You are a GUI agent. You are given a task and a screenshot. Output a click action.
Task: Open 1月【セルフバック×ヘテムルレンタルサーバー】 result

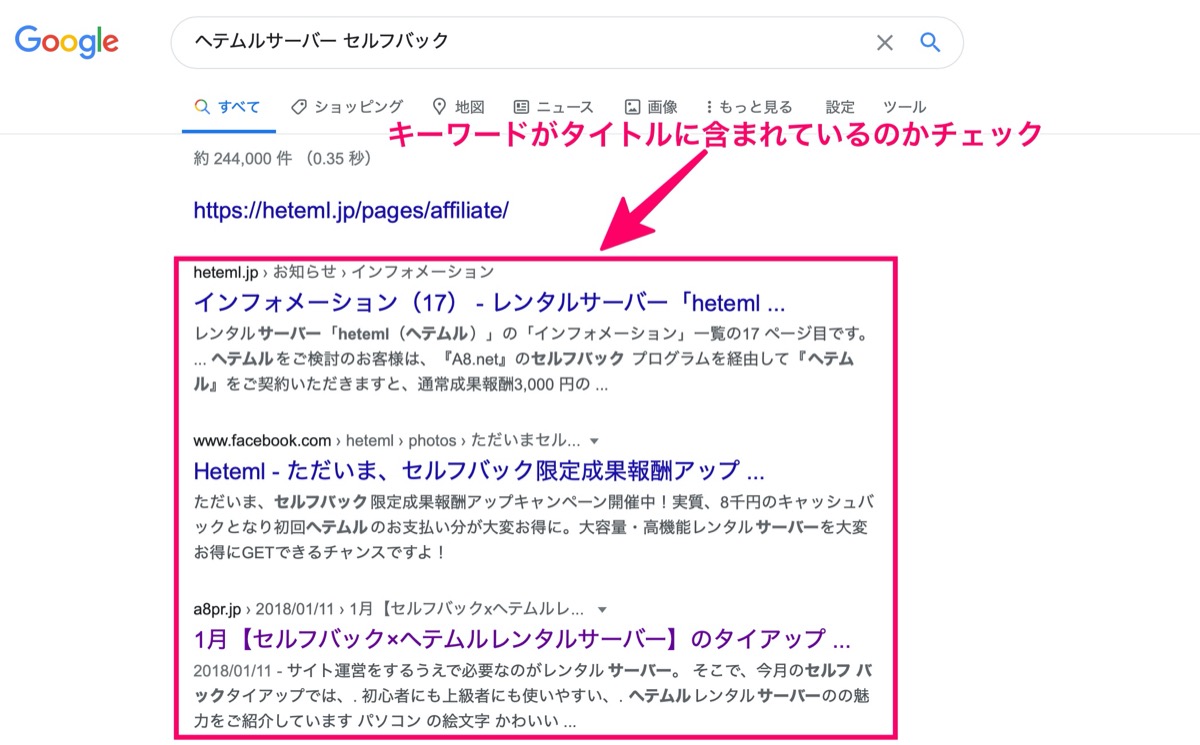pyautogui.click(x=522, y=638)
